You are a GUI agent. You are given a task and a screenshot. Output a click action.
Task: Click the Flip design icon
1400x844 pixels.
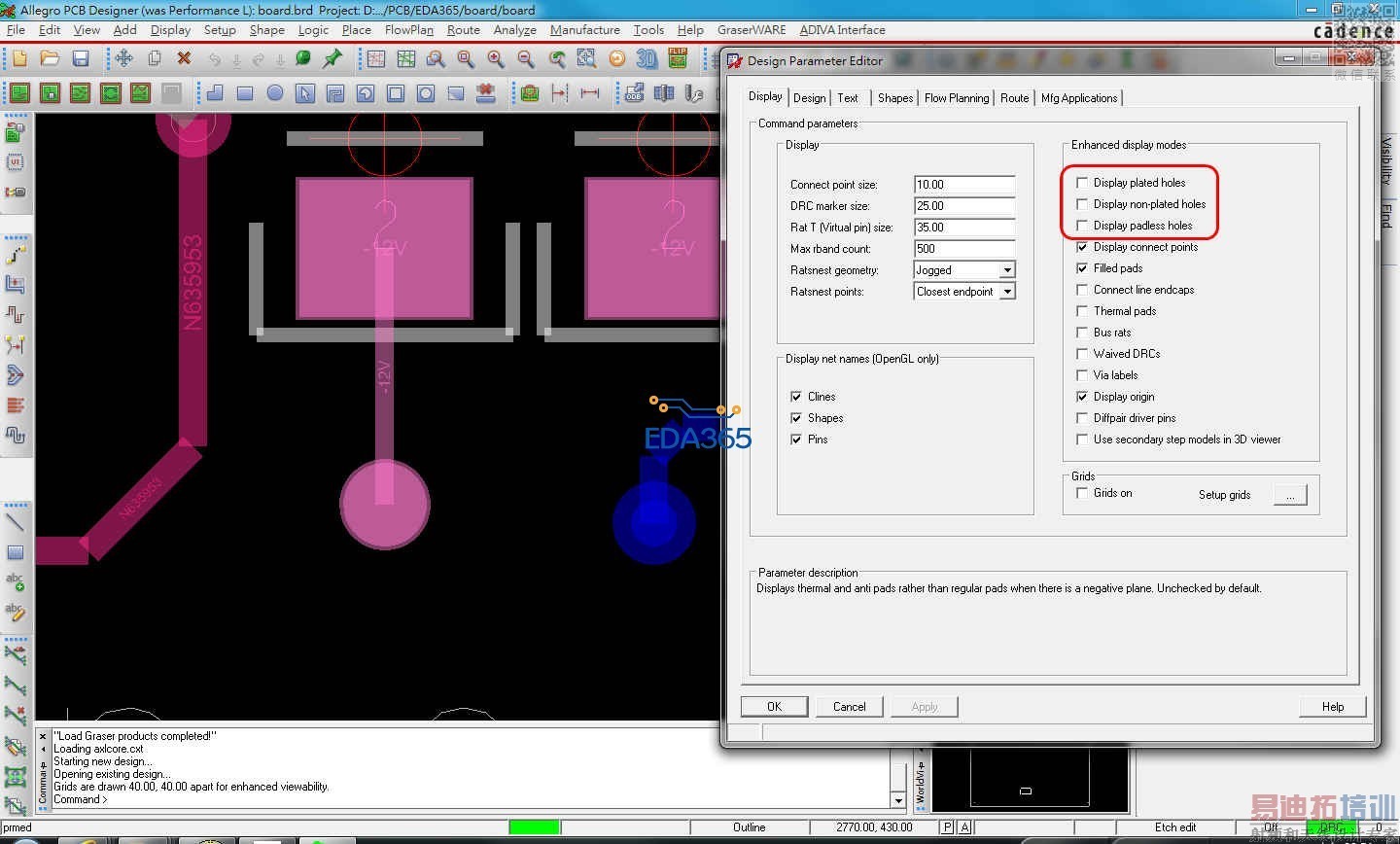pos(678,59)
